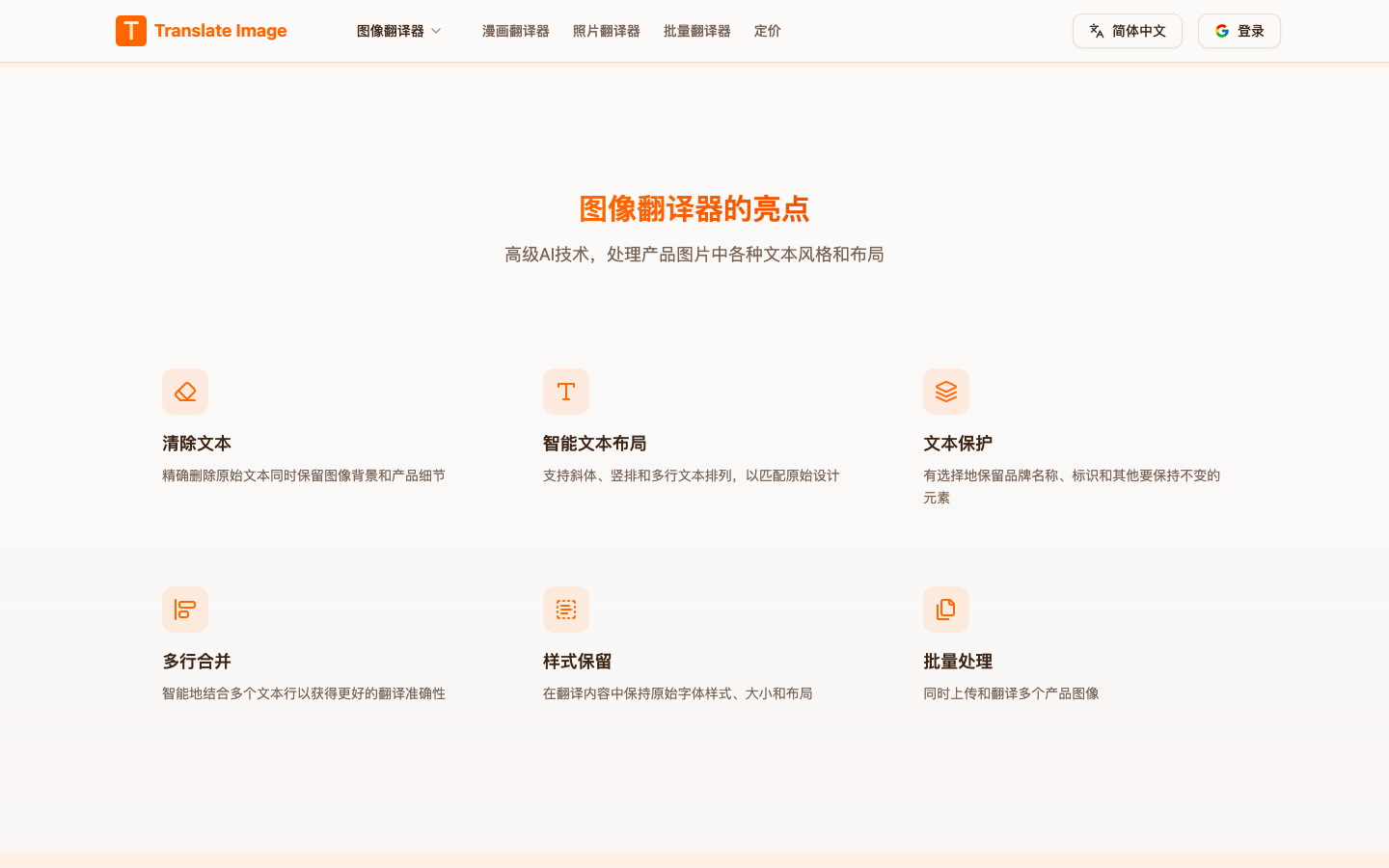Click the description 同时上传和翻译多个产品图像
1389x868 pixels.
pyautogui.click(x=1011, y=693)
